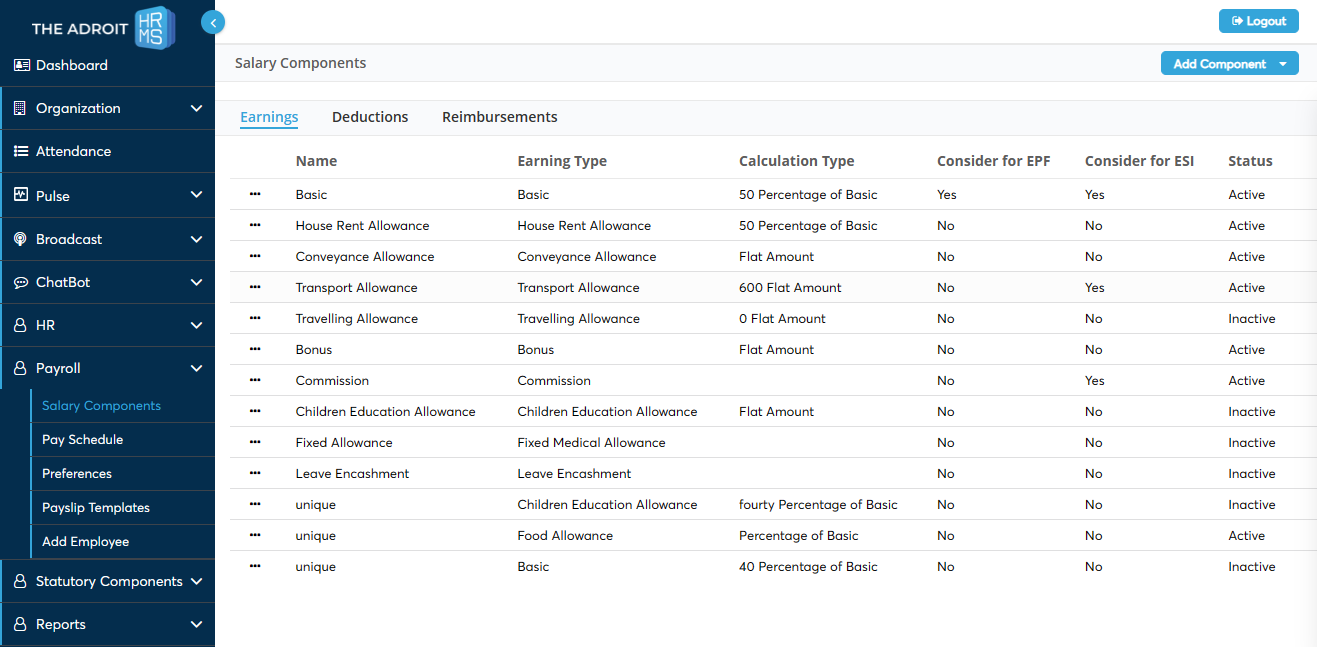Screen dimensions: 1317x647
Task: Click the Logout button
Action: pos(1259,21)
